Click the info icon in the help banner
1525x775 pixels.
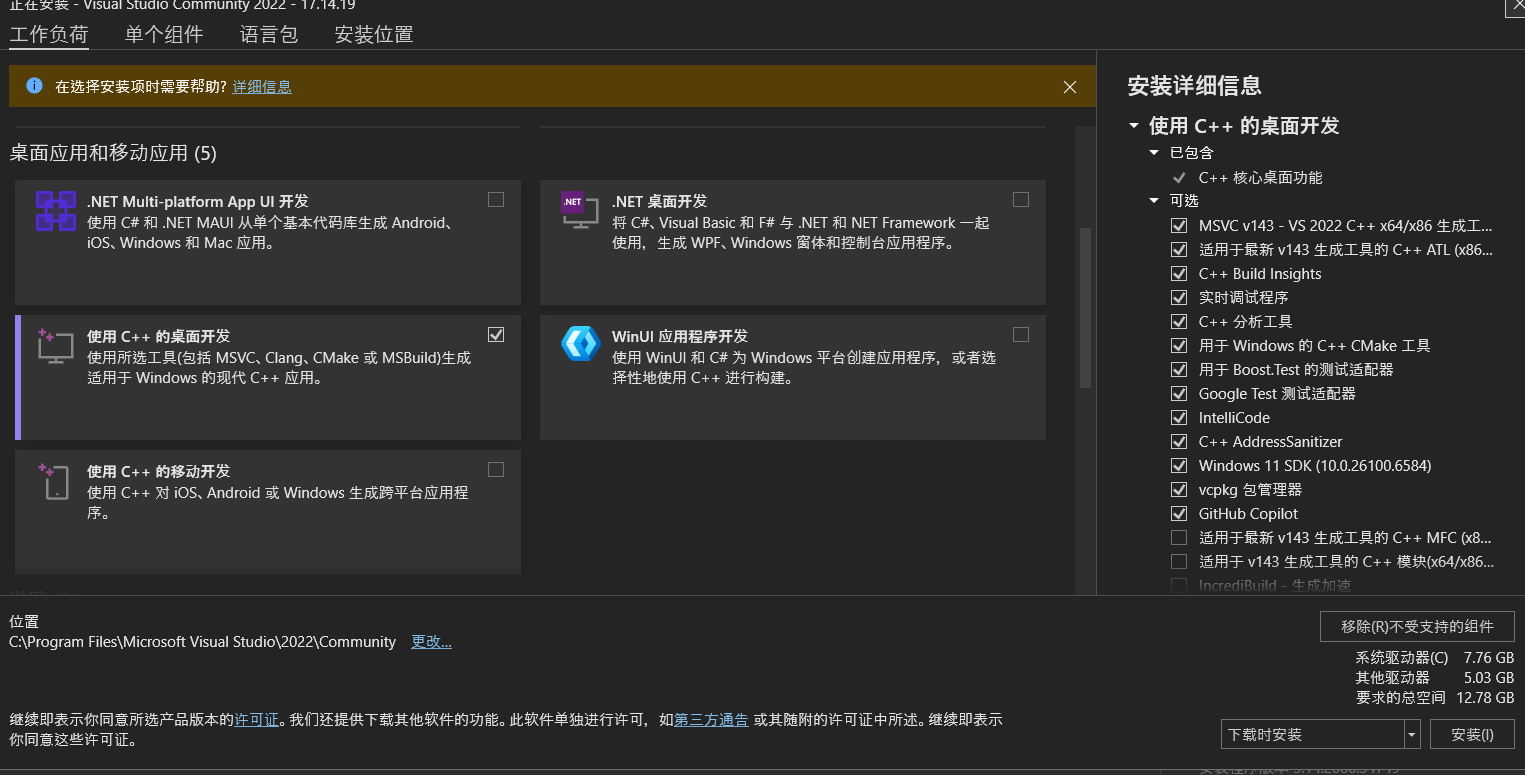point(35,86)
